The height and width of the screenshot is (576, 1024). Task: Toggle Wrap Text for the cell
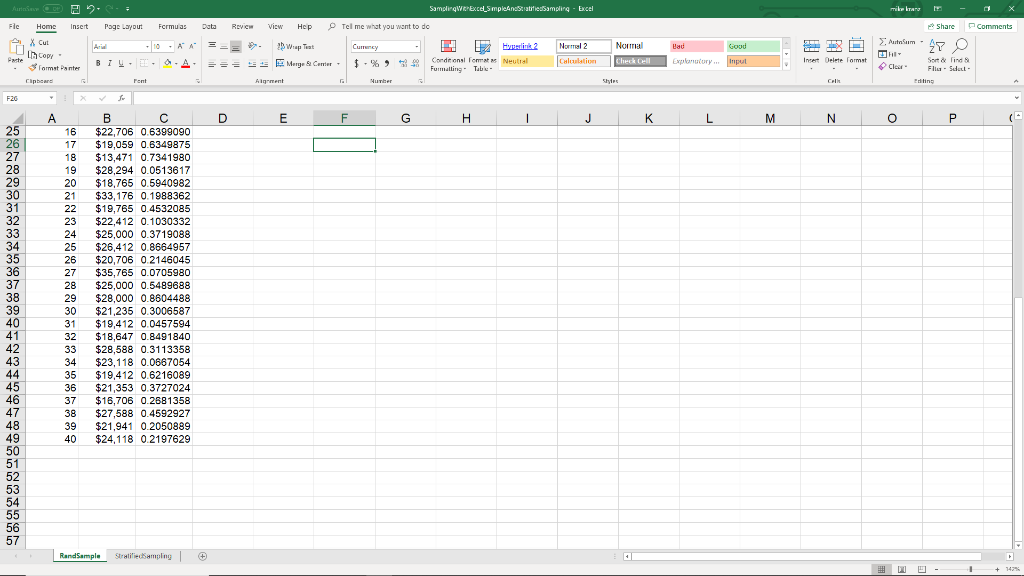point(295,46)
